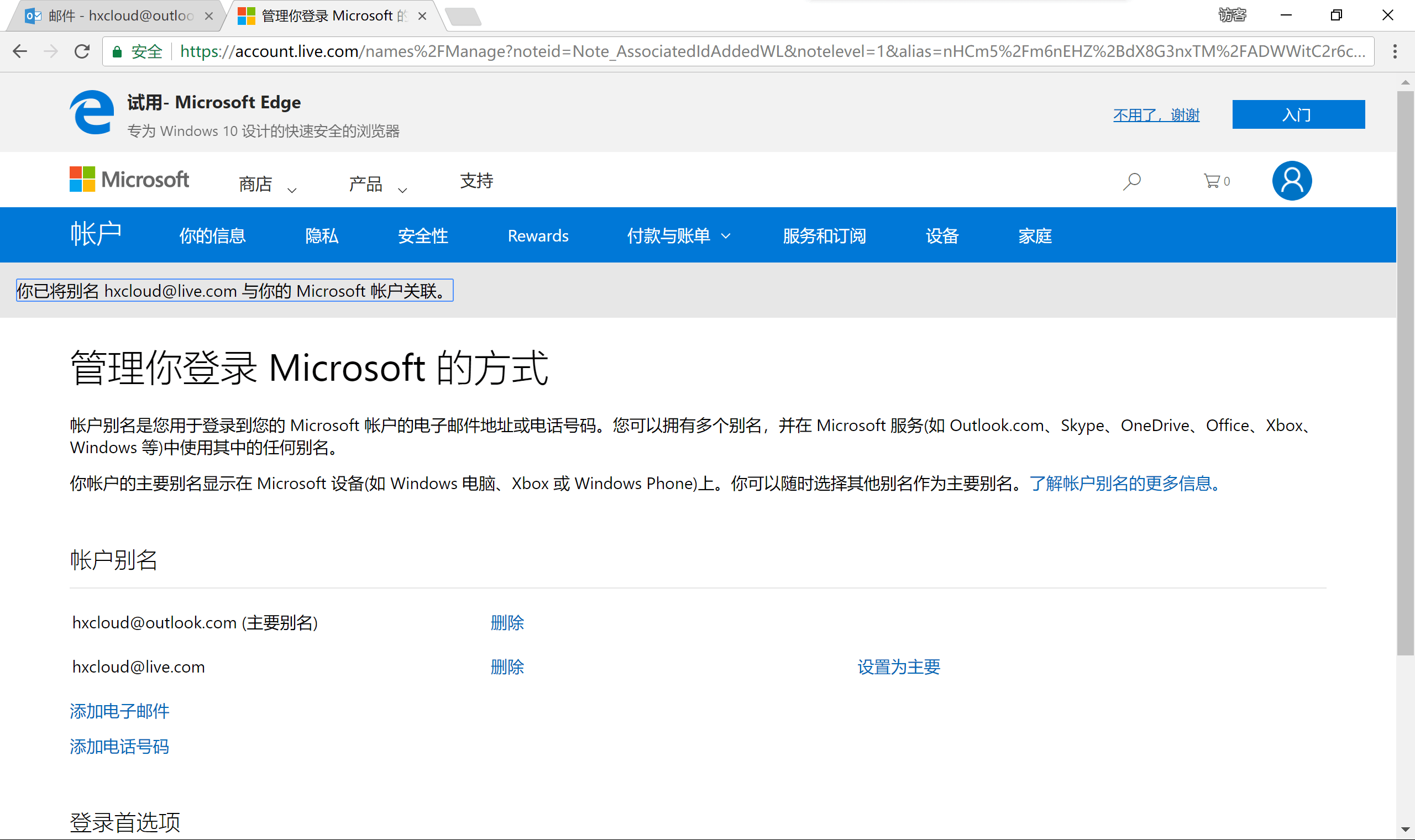1415x840 pixels.
Task: Reload the page with refresh icon
Action: click(x=82, y=51)
